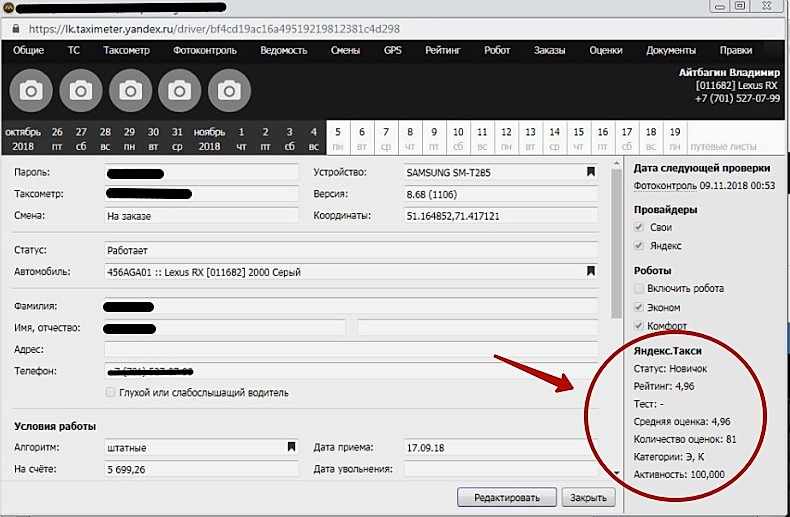Open the fifth camera photo placeholder
790x517 pixels.
(x=229, y=91)
